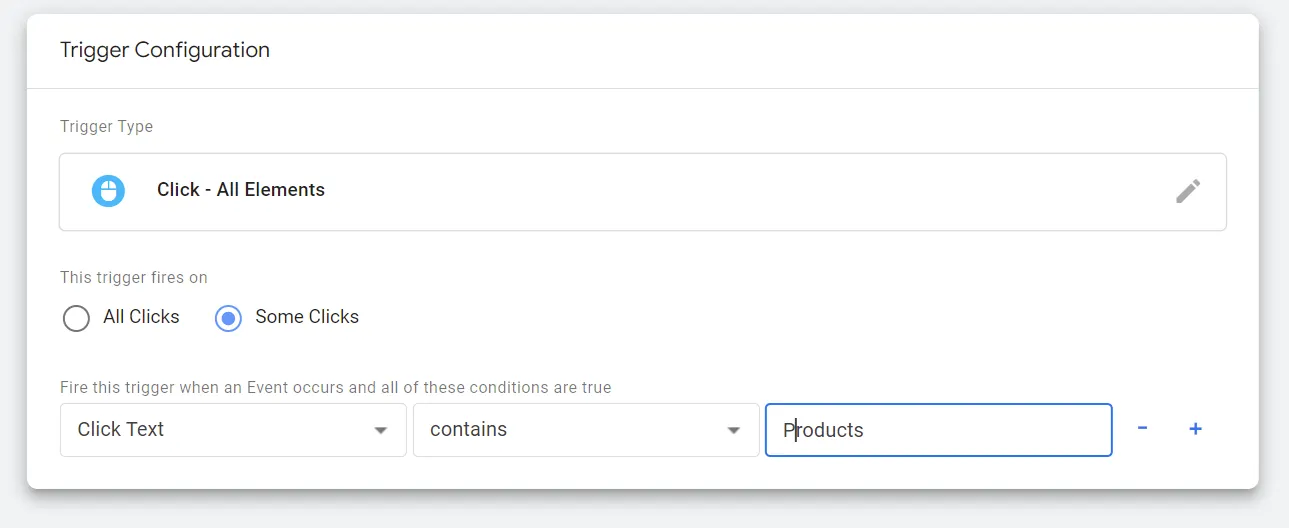Click the "This trigger fires on" label
The width and height of the screenshot is (1289, 528).
coord(134,277)
